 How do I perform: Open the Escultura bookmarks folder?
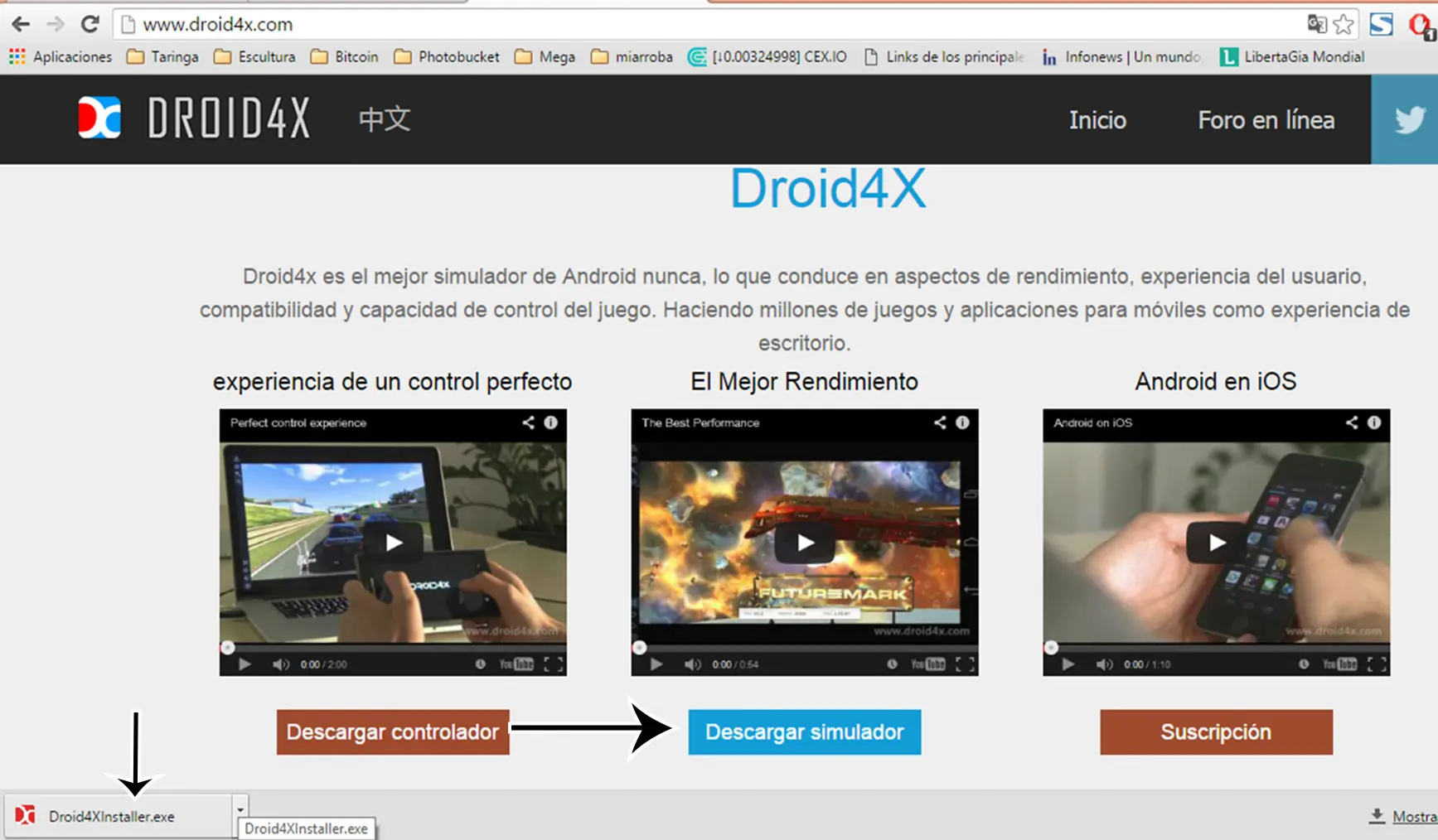click(254, 56)
